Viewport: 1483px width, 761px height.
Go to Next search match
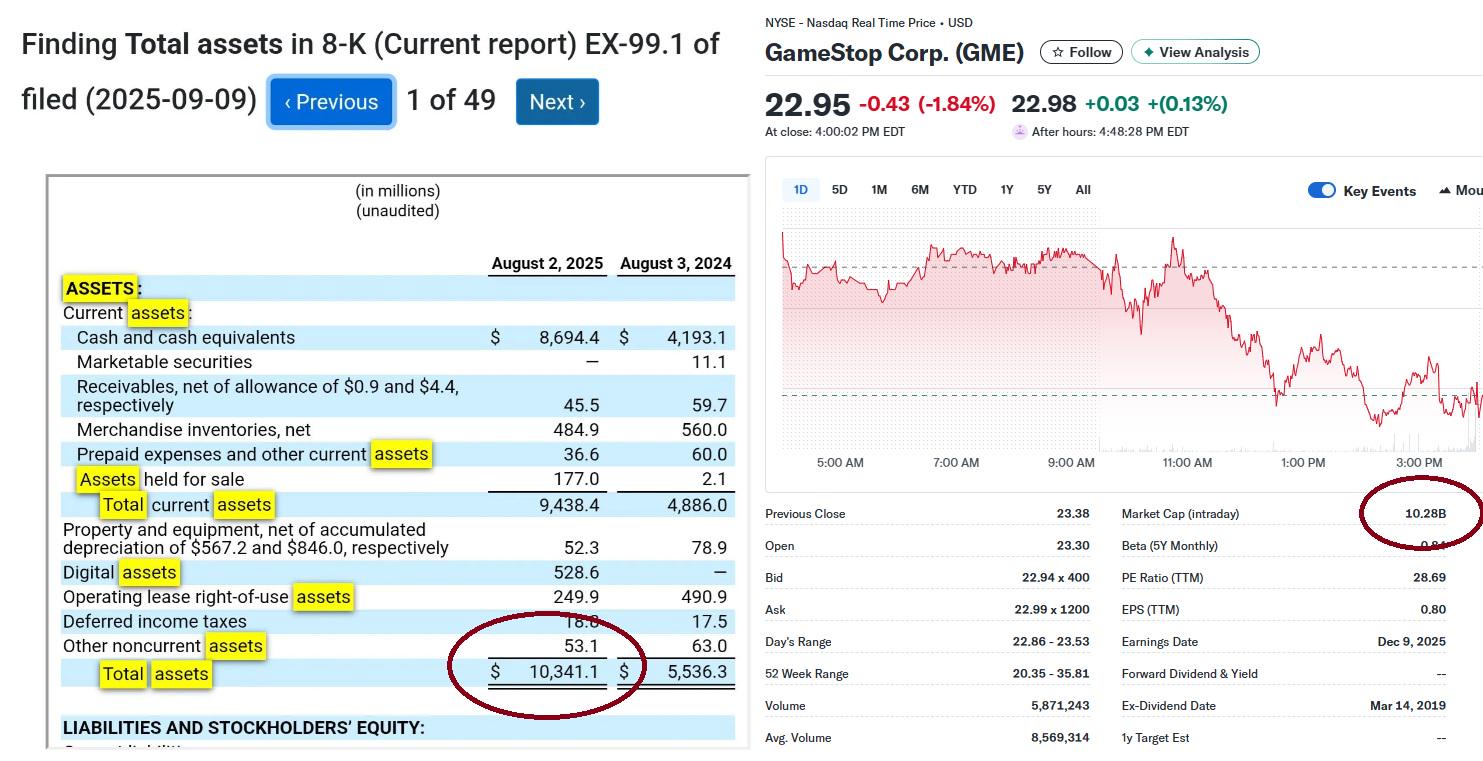click(x=557, y=102)
